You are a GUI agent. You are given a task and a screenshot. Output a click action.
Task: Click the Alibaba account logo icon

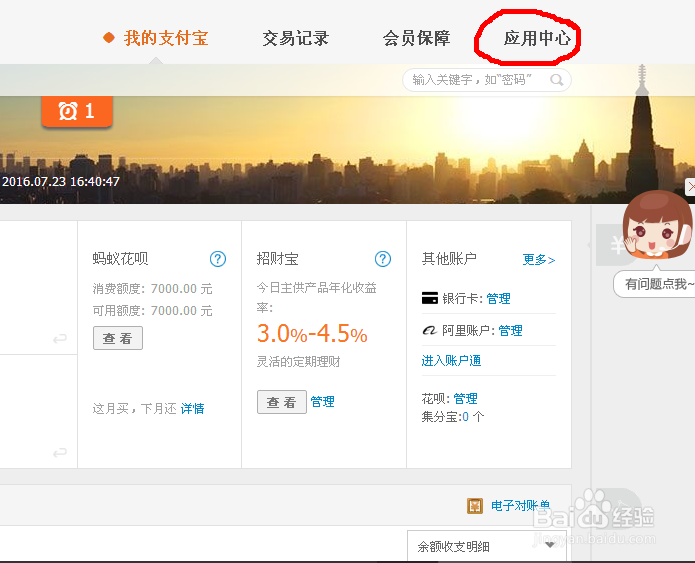tap(429, 330)
